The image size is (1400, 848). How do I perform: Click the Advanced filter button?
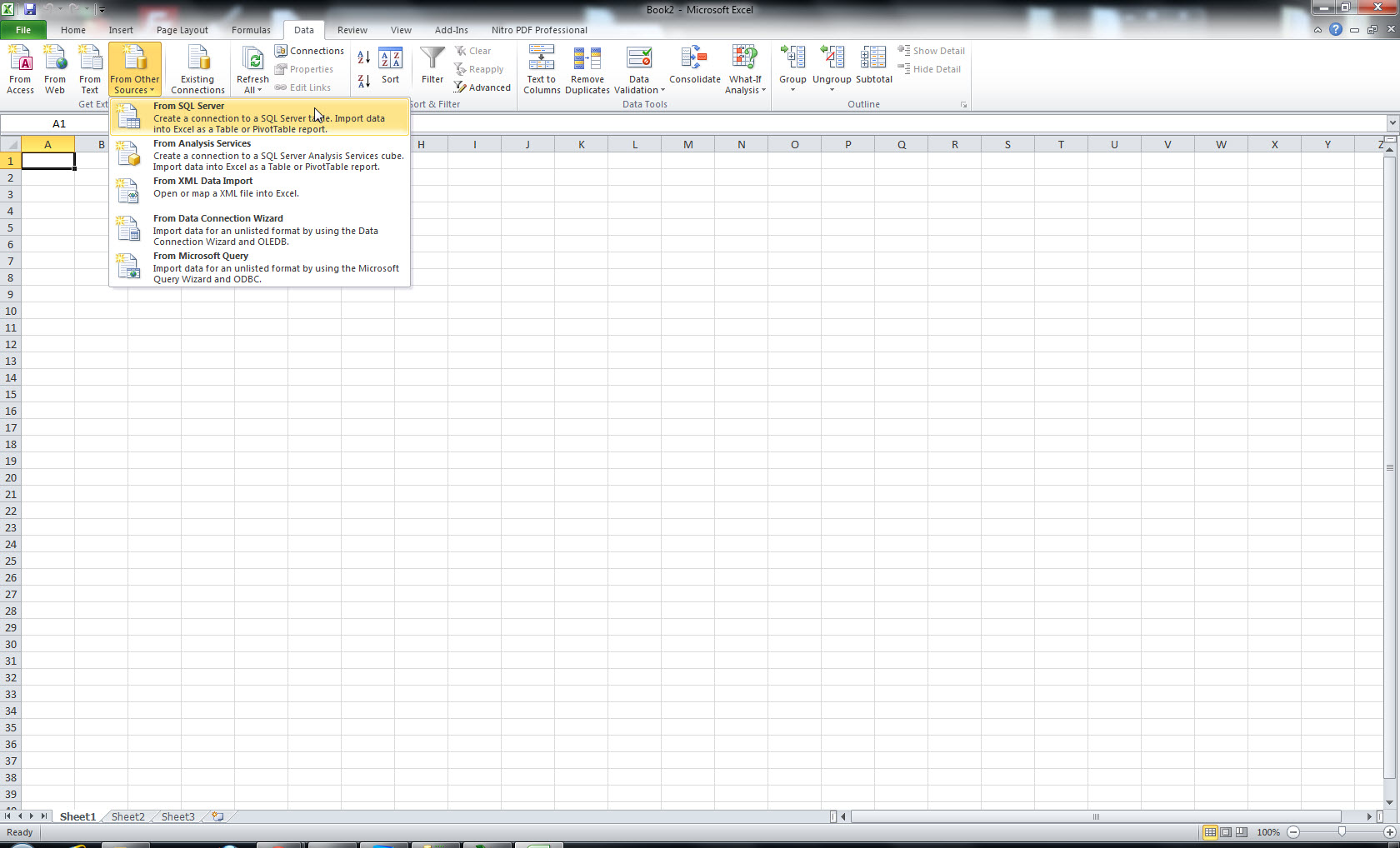tap(482, 87)
